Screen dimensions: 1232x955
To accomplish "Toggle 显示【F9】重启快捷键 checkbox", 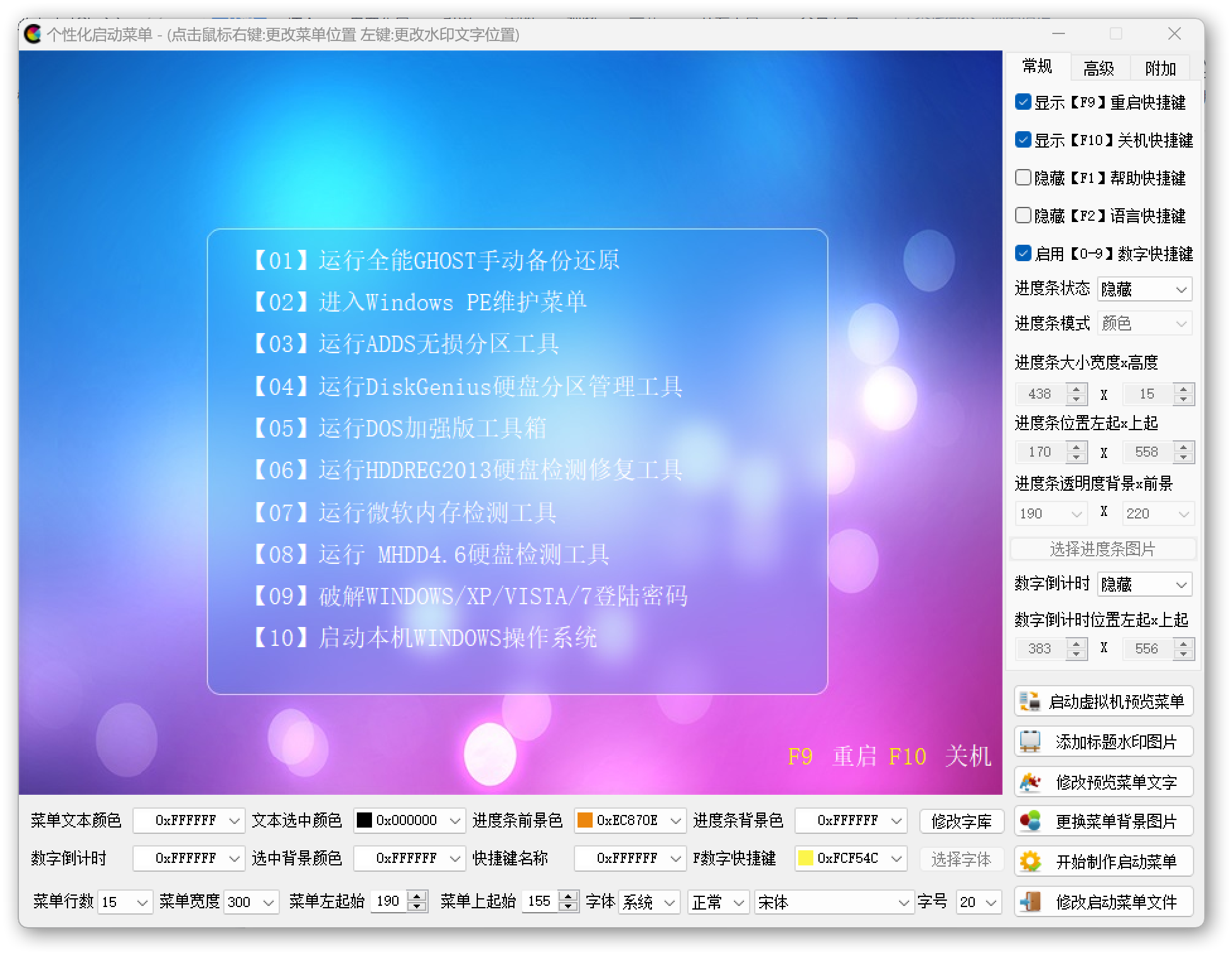I will 1023,102.
